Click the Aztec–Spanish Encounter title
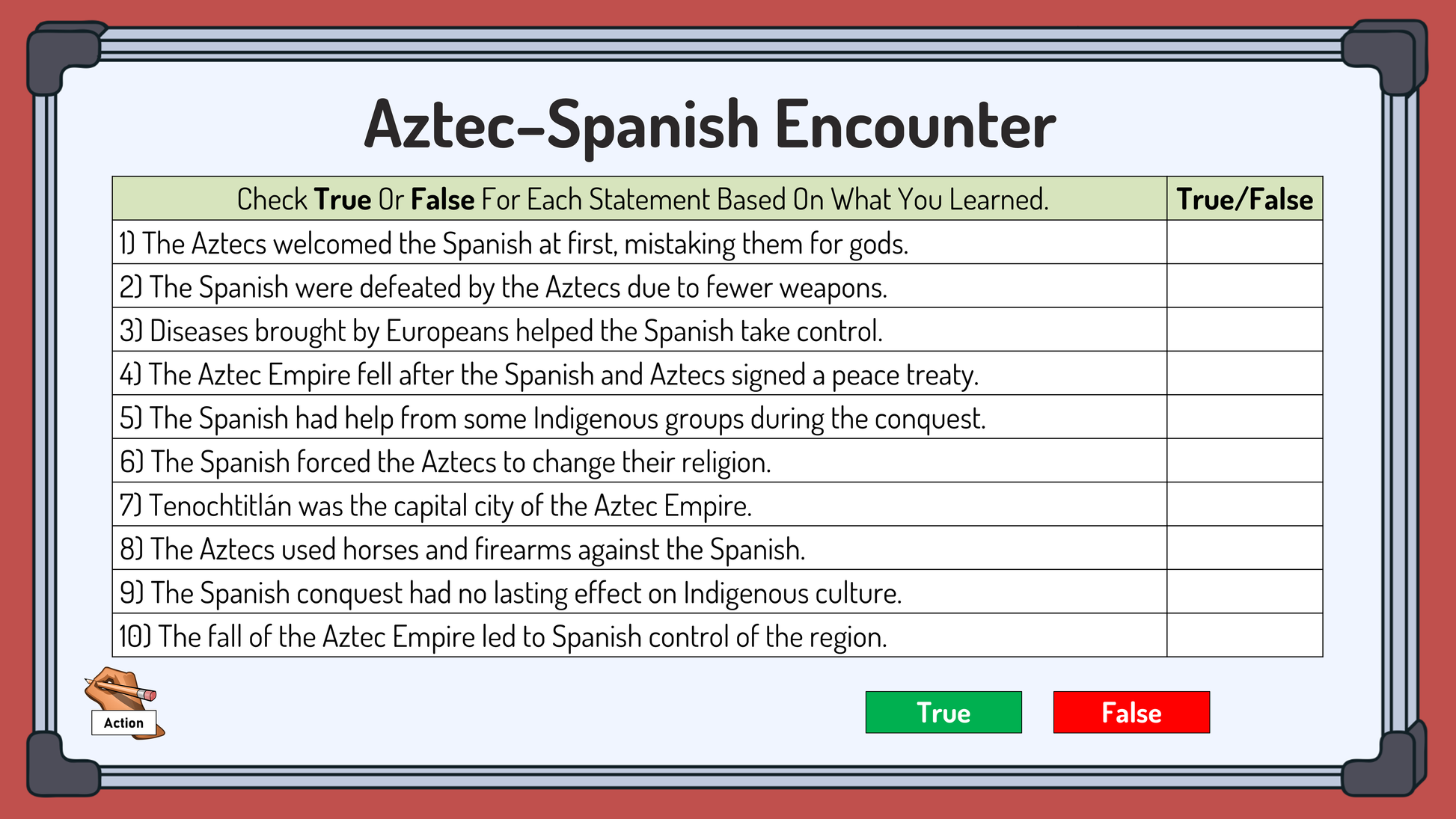Viewport: 1456px width, 819px height. [709, 125]
